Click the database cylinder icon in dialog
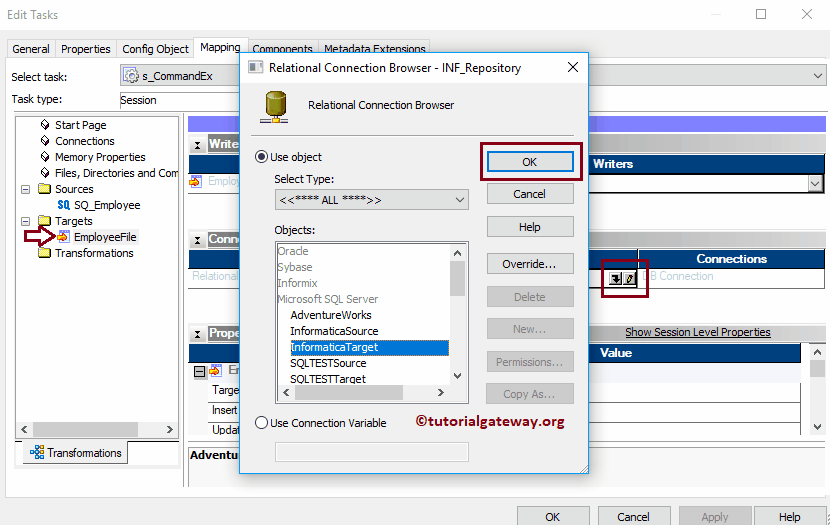Screen dimensions: 830x525 (x=274, y=106)
